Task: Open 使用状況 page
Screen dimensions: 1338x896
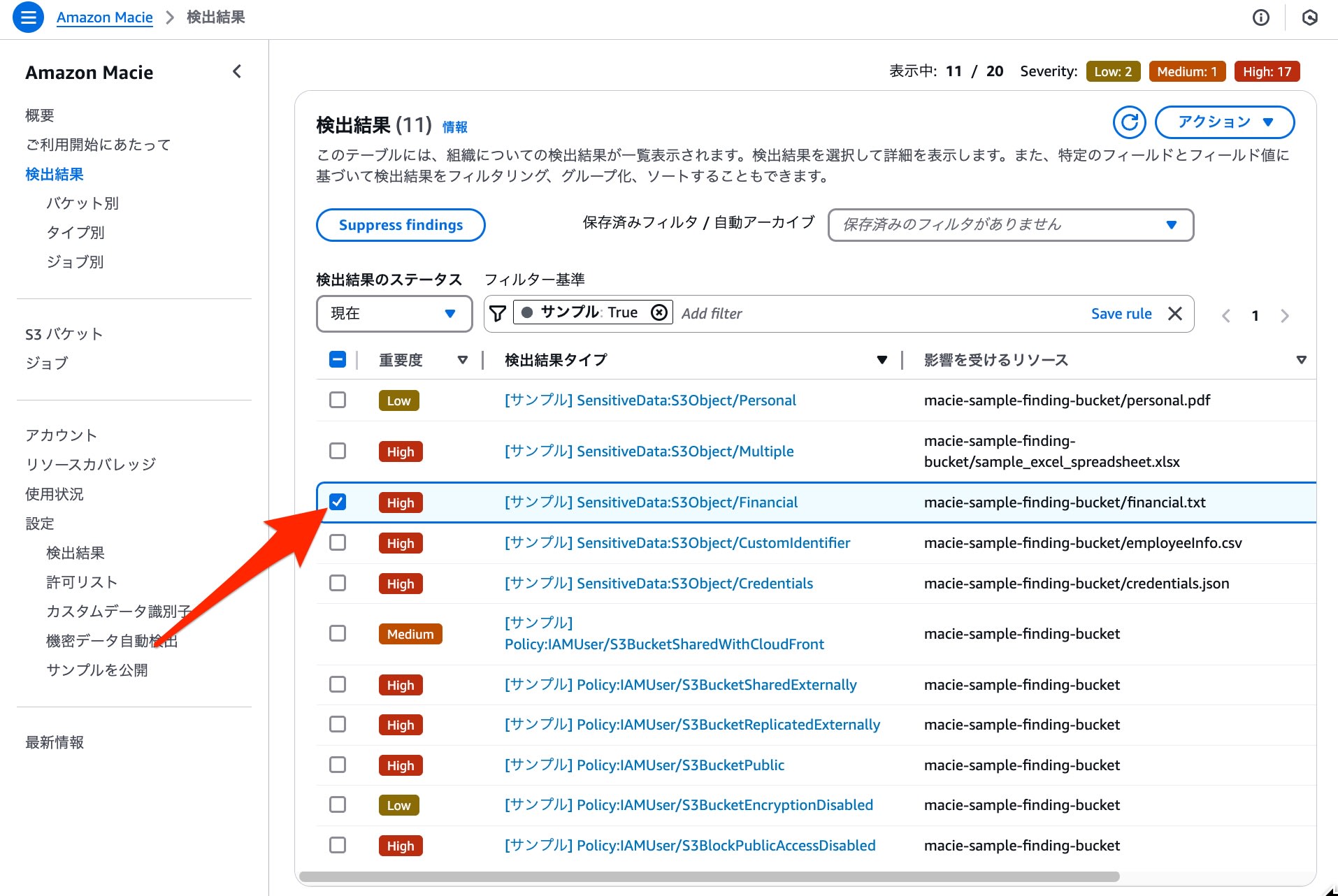Action: coord(55,494)
